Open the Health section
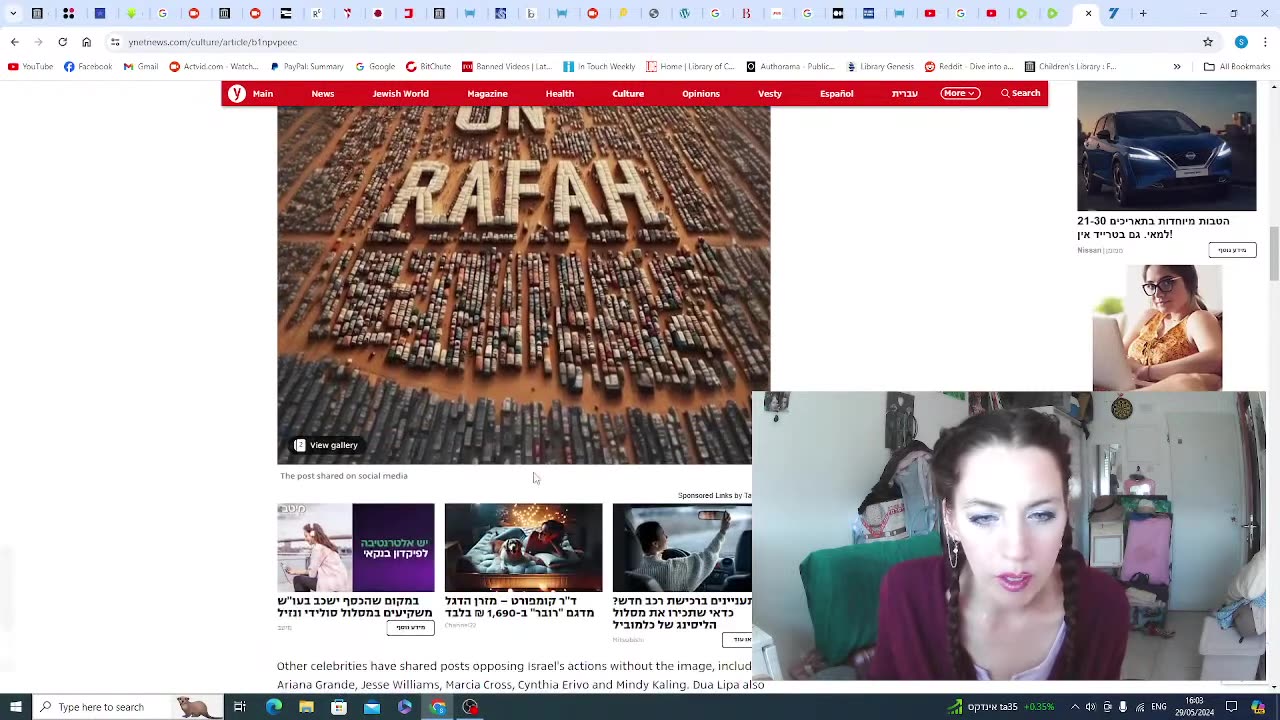 [559, 94]
